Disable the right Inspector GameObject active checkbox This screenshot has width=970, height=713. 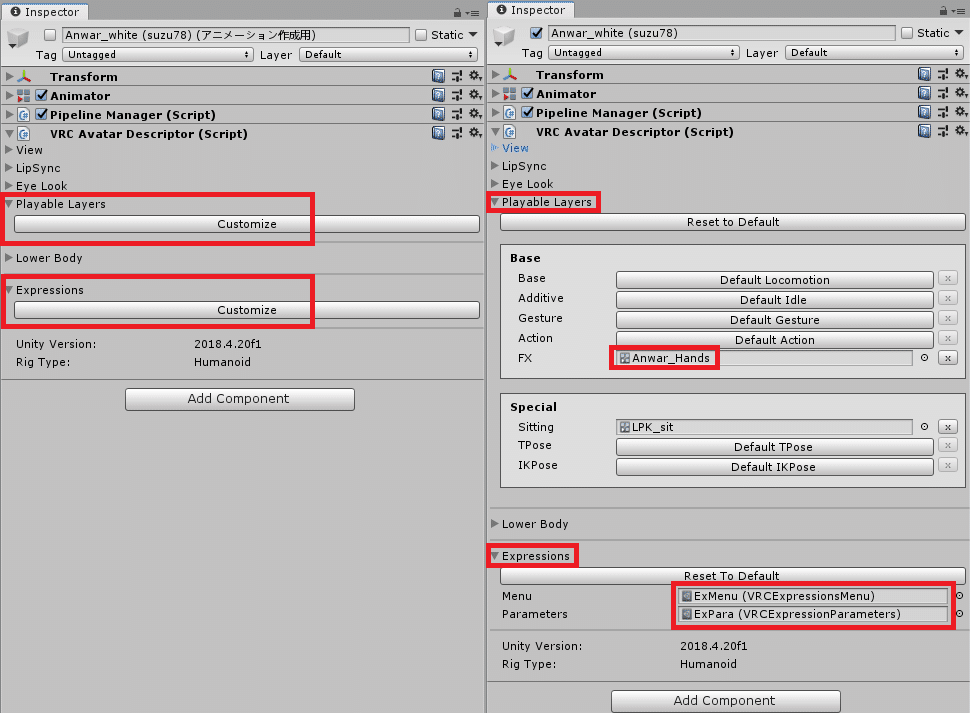point(536,33)
